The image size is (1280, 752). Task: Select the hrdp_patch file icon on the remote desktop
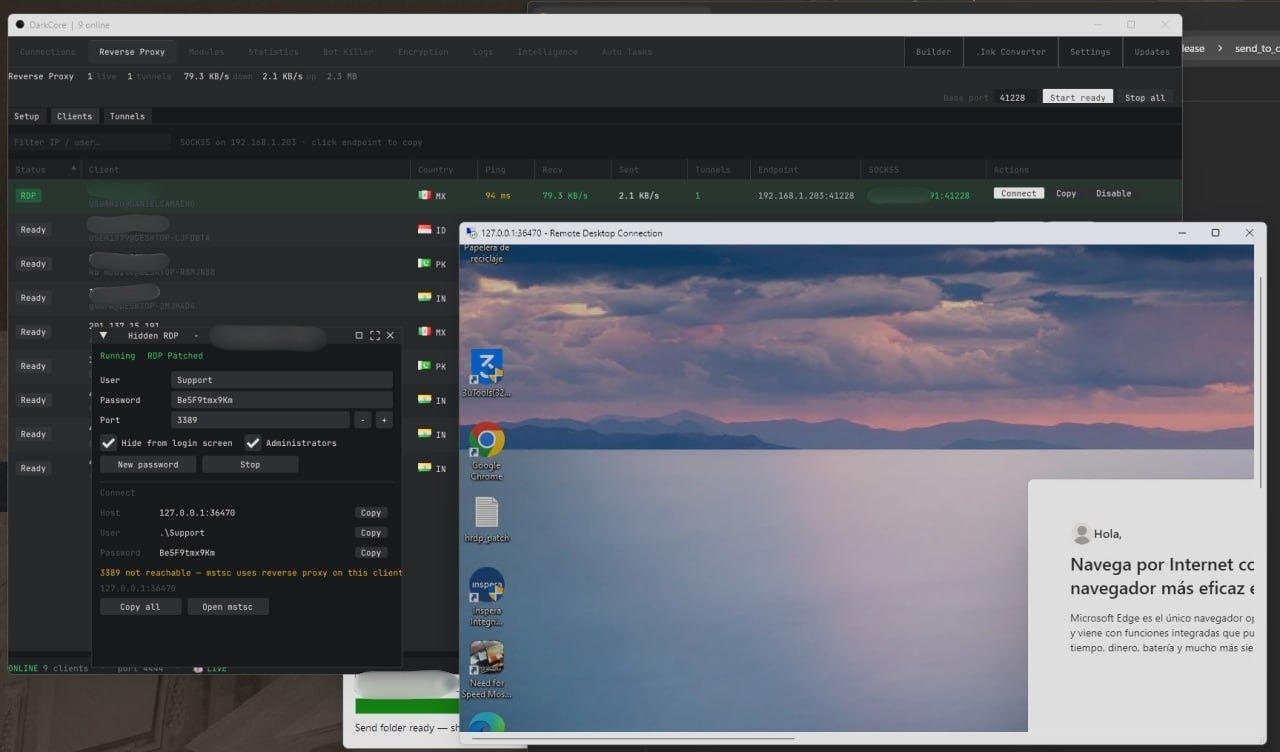click(x=486, y=520)
